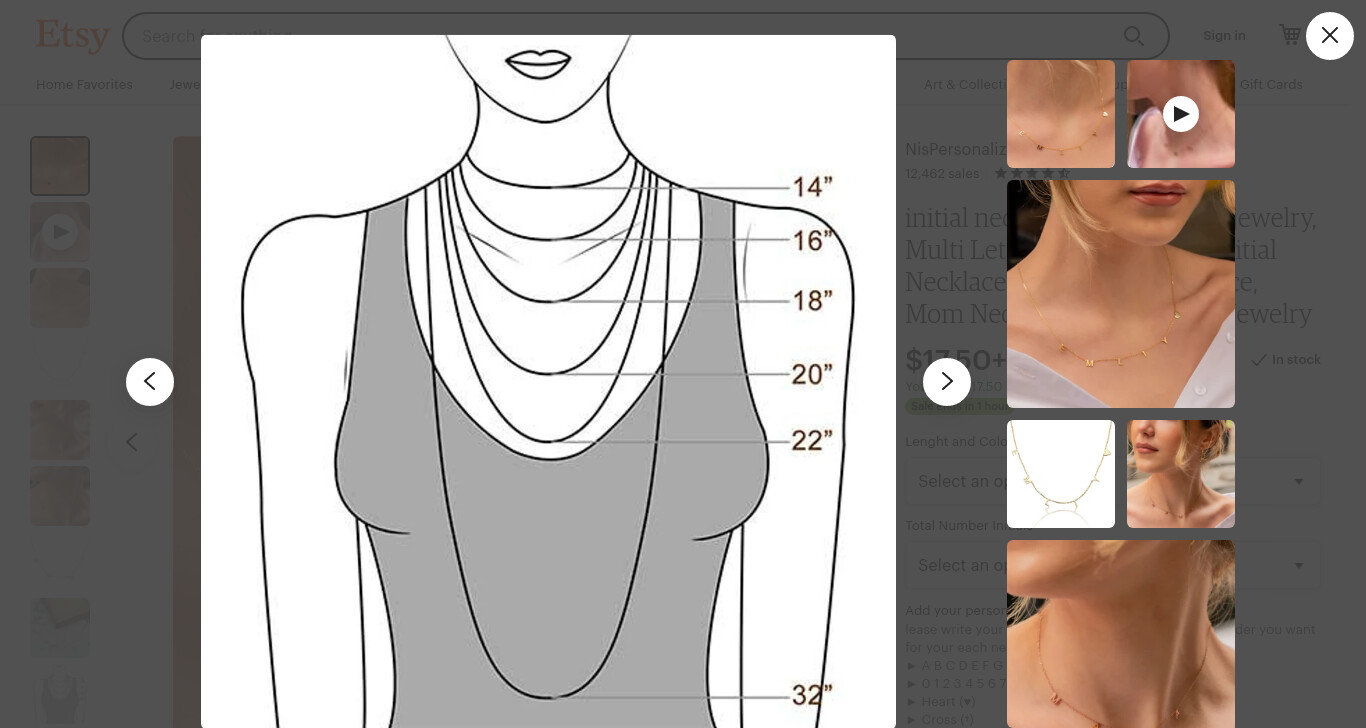The height and width of the screenshot is (728, 1366).
Task: Click the shop star rating
Action: (x=1032, y=173)
